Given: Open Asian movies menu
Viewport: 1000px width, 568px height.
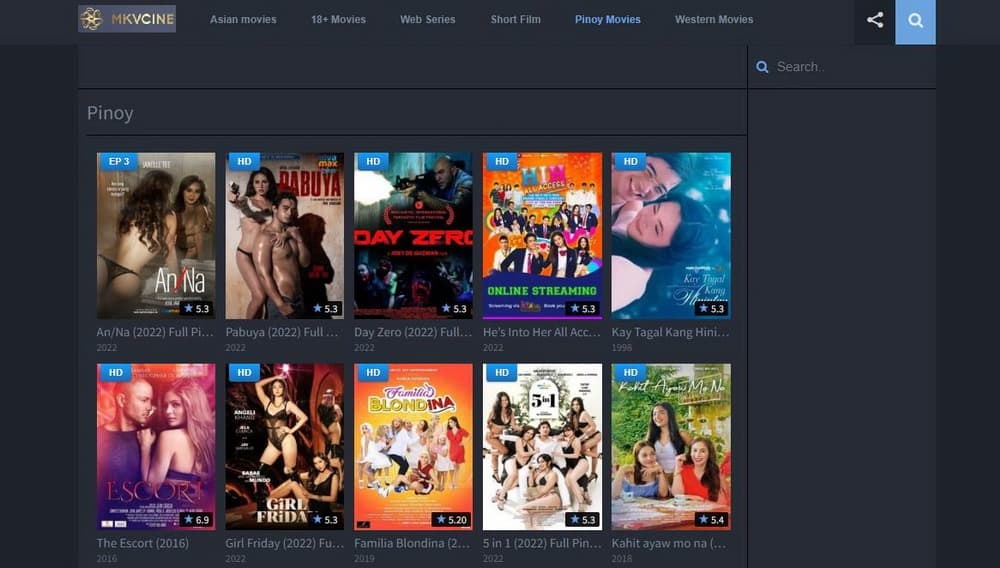Looking at the screenshot, I should pyautogui.click(x=243, y=20).
